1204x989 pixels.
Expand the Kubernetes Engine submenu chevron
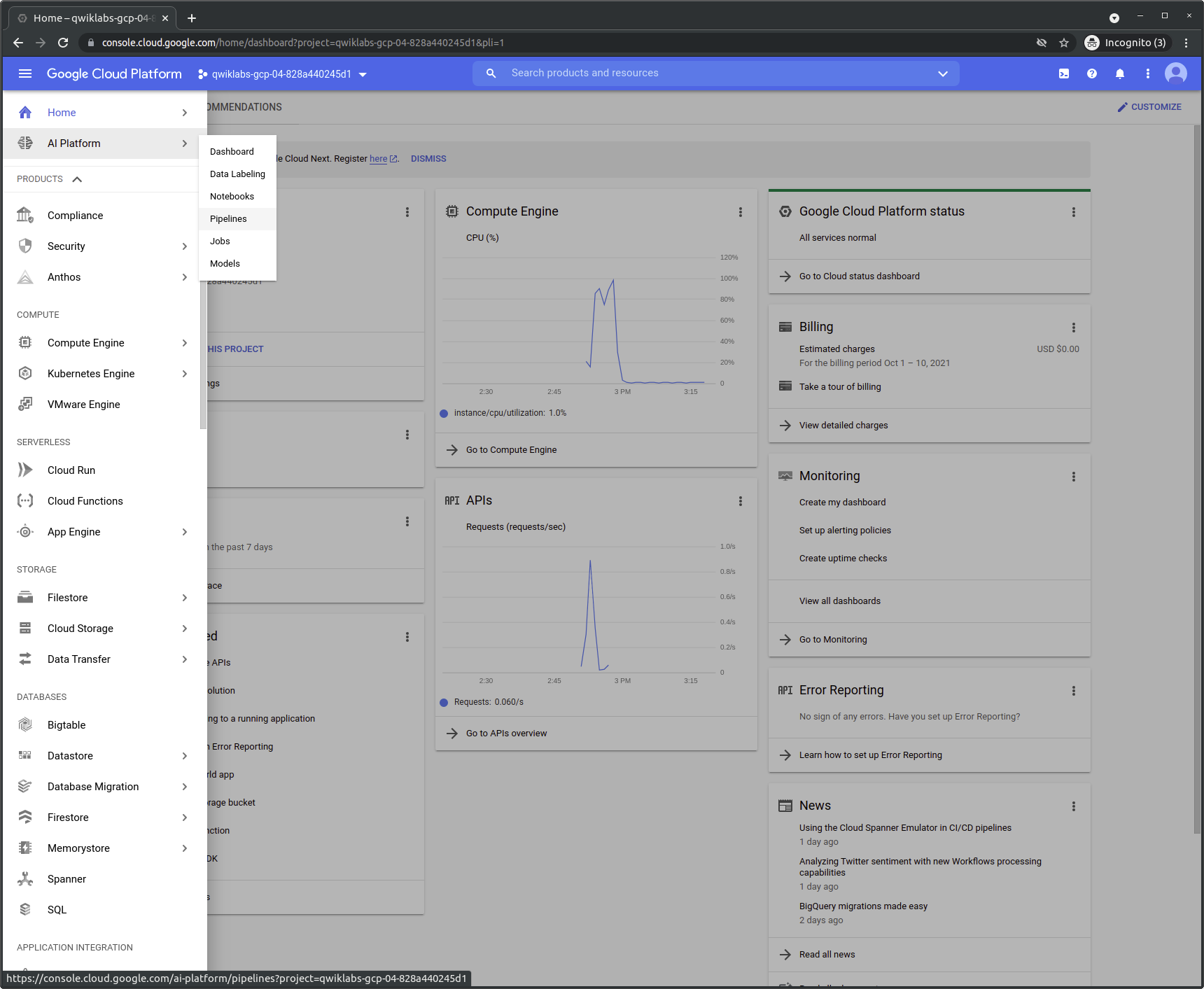(x=185, y=373)
